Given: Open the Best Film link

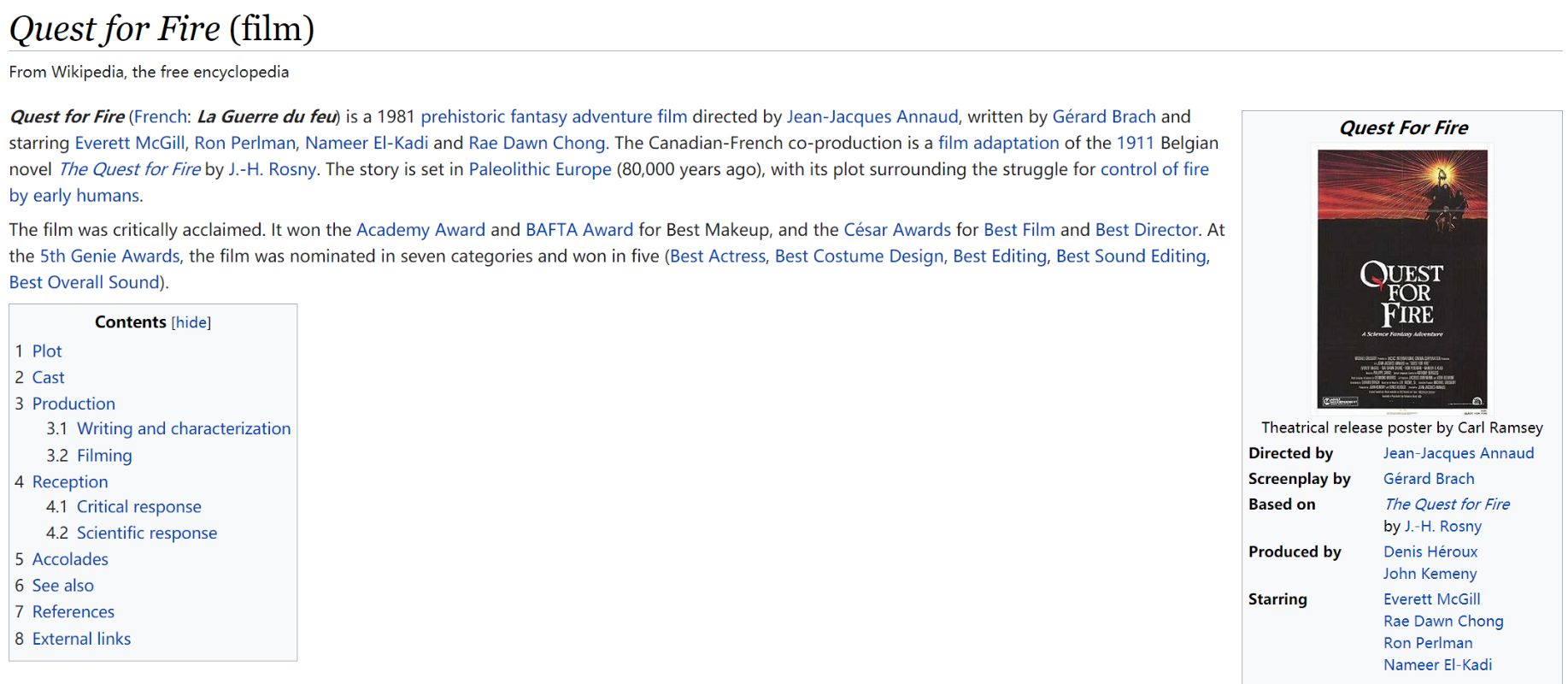Looking at the screenshot, I should [1019, 229].
